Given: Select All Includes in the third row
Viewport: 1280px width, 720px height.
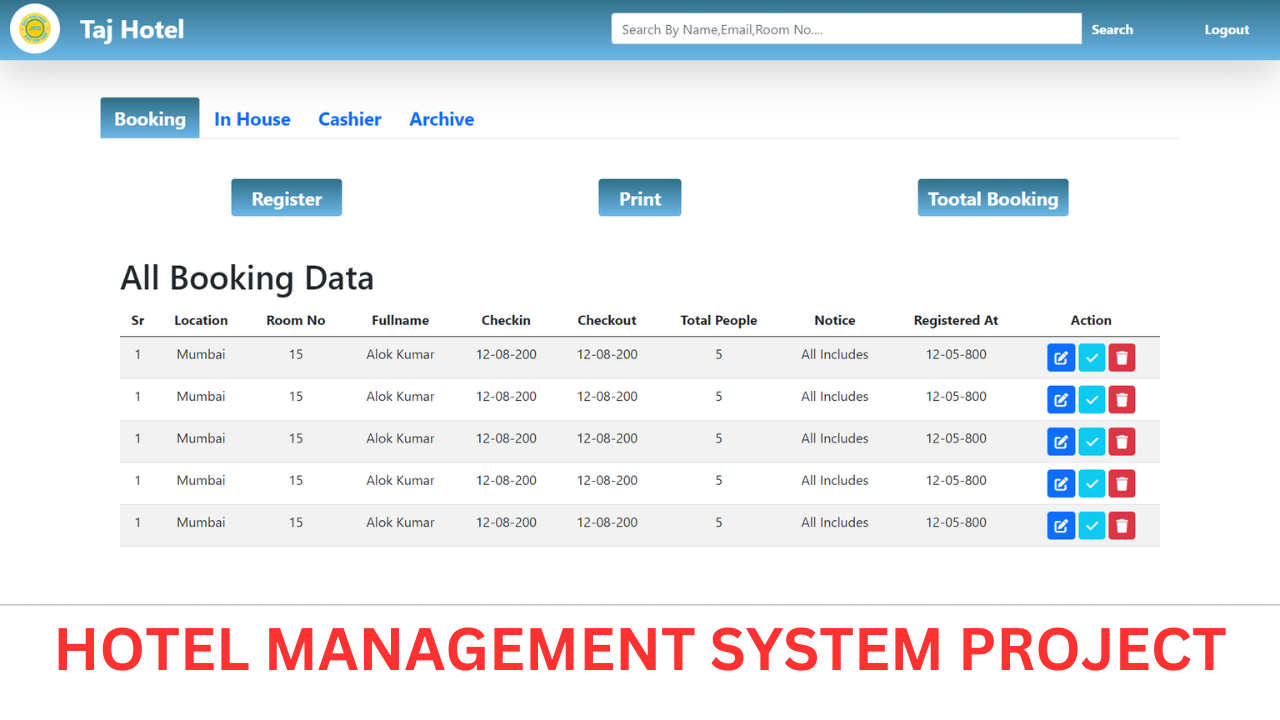Looking at the screenshot, I should click(x=835, y=438).
